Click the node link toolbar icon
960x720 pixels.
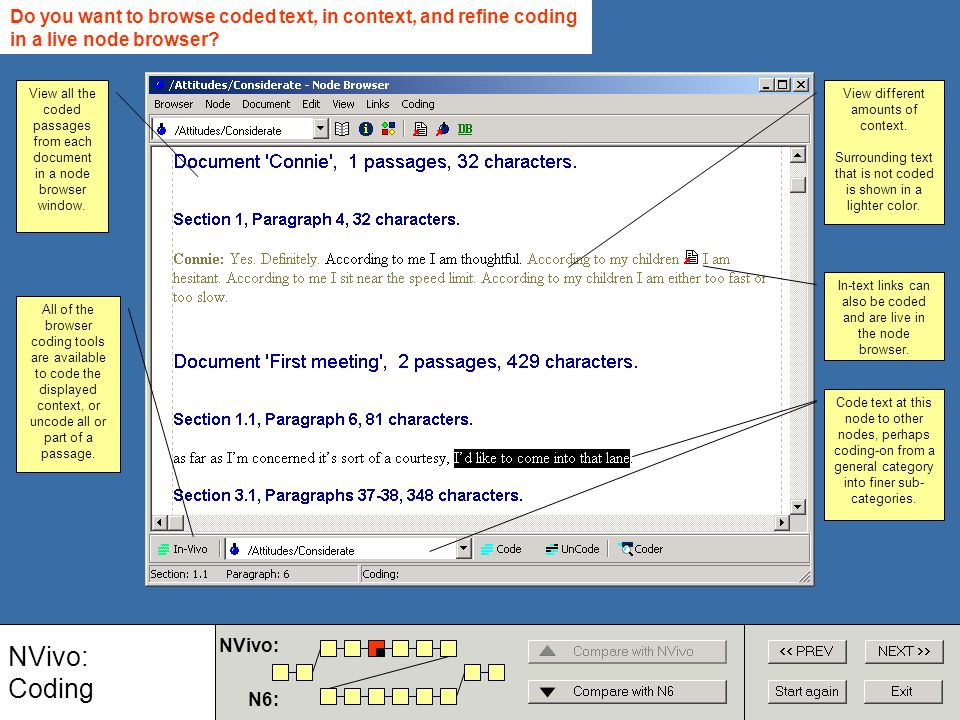442,129
